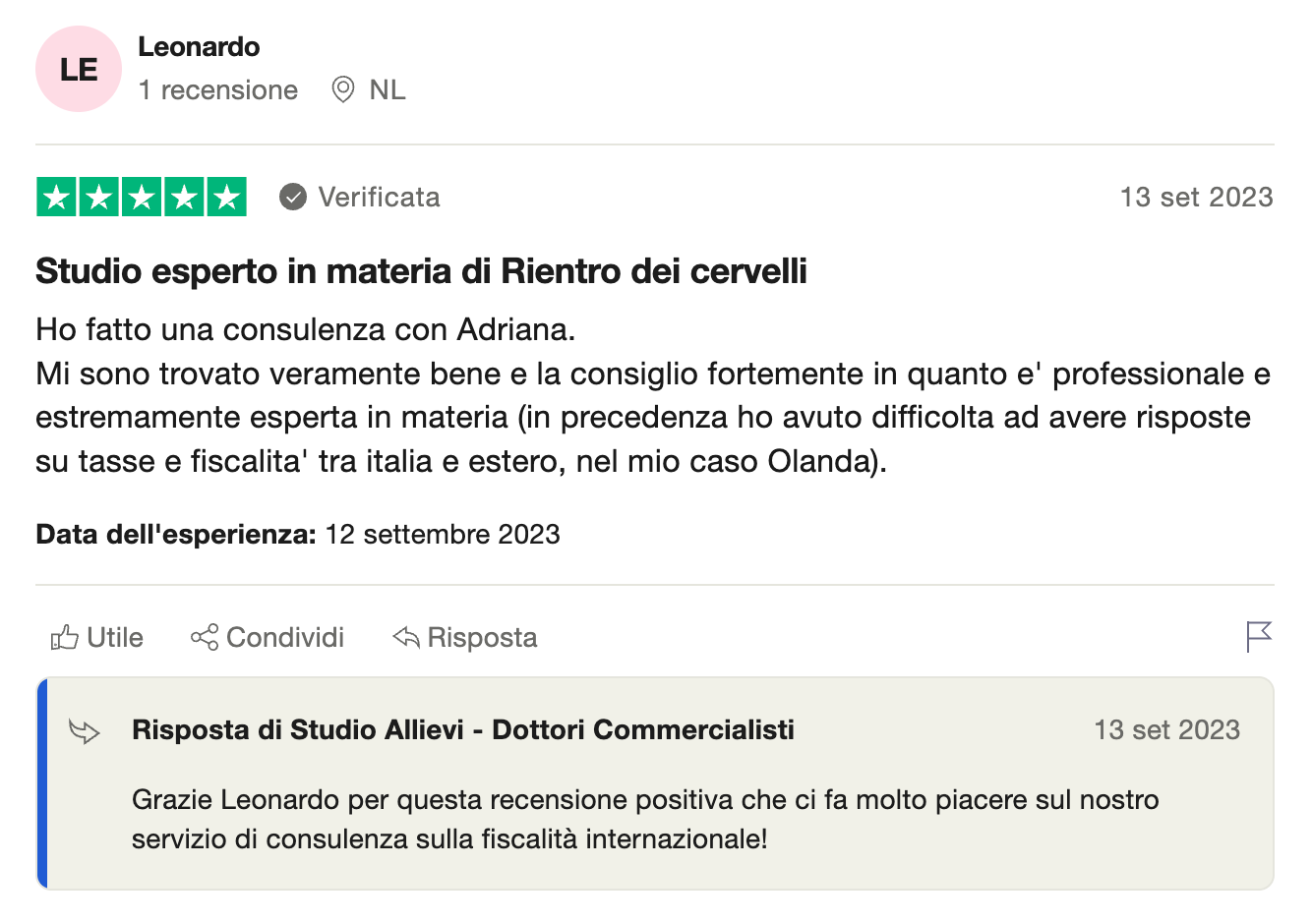Mark the review as Utile

pos(96,638)
